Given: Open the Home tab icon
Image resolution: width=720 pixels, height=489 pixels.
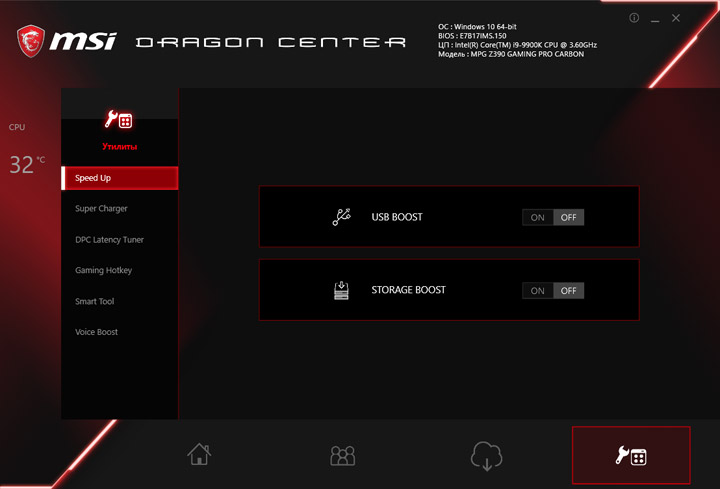Looking at the screenshot, I should tap(199, 454).
